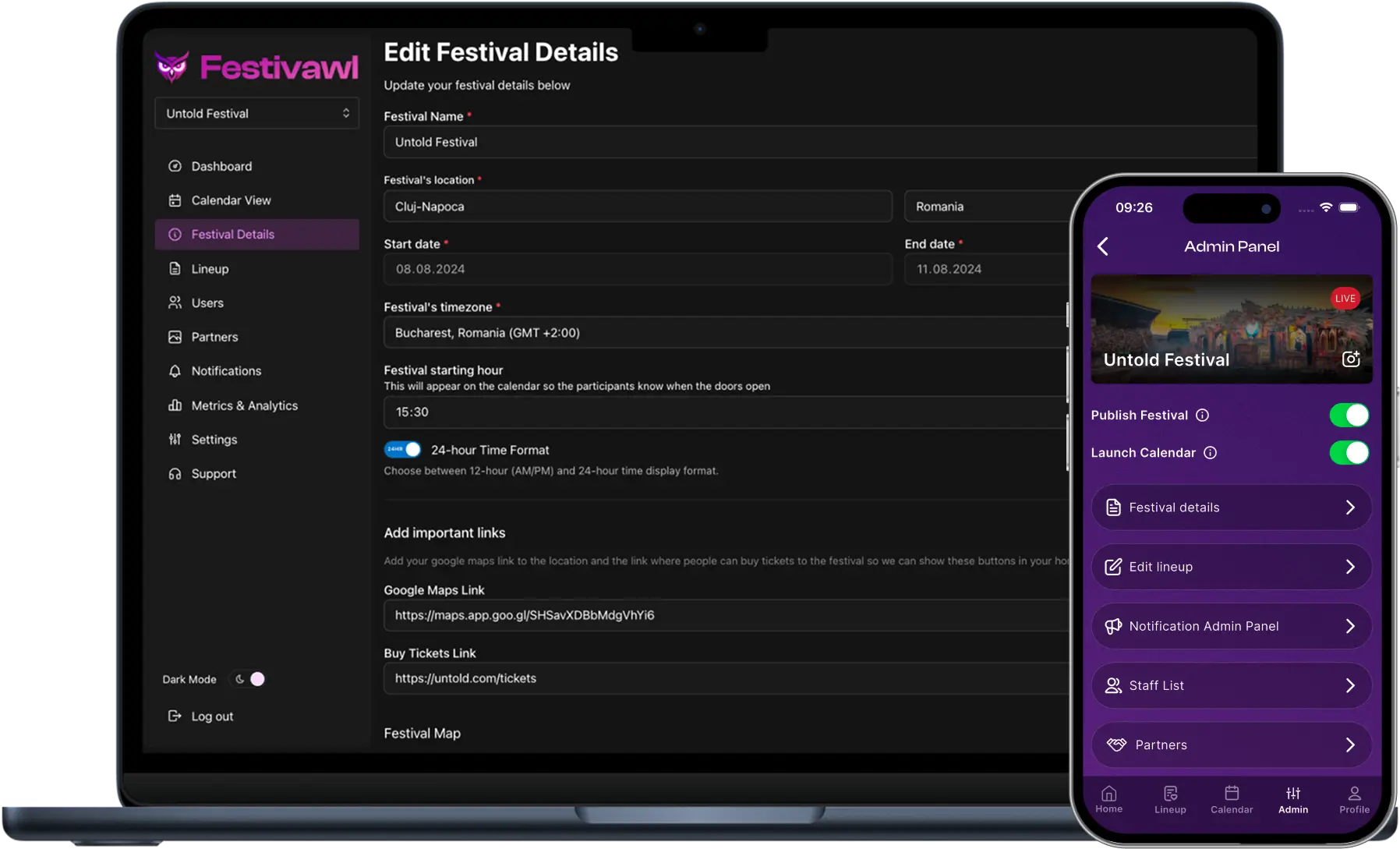Image resolution: width=1400 pixels, height=849 pixels.
Task: Click the Partners image icon in sidebar
Action: [175, 337]
